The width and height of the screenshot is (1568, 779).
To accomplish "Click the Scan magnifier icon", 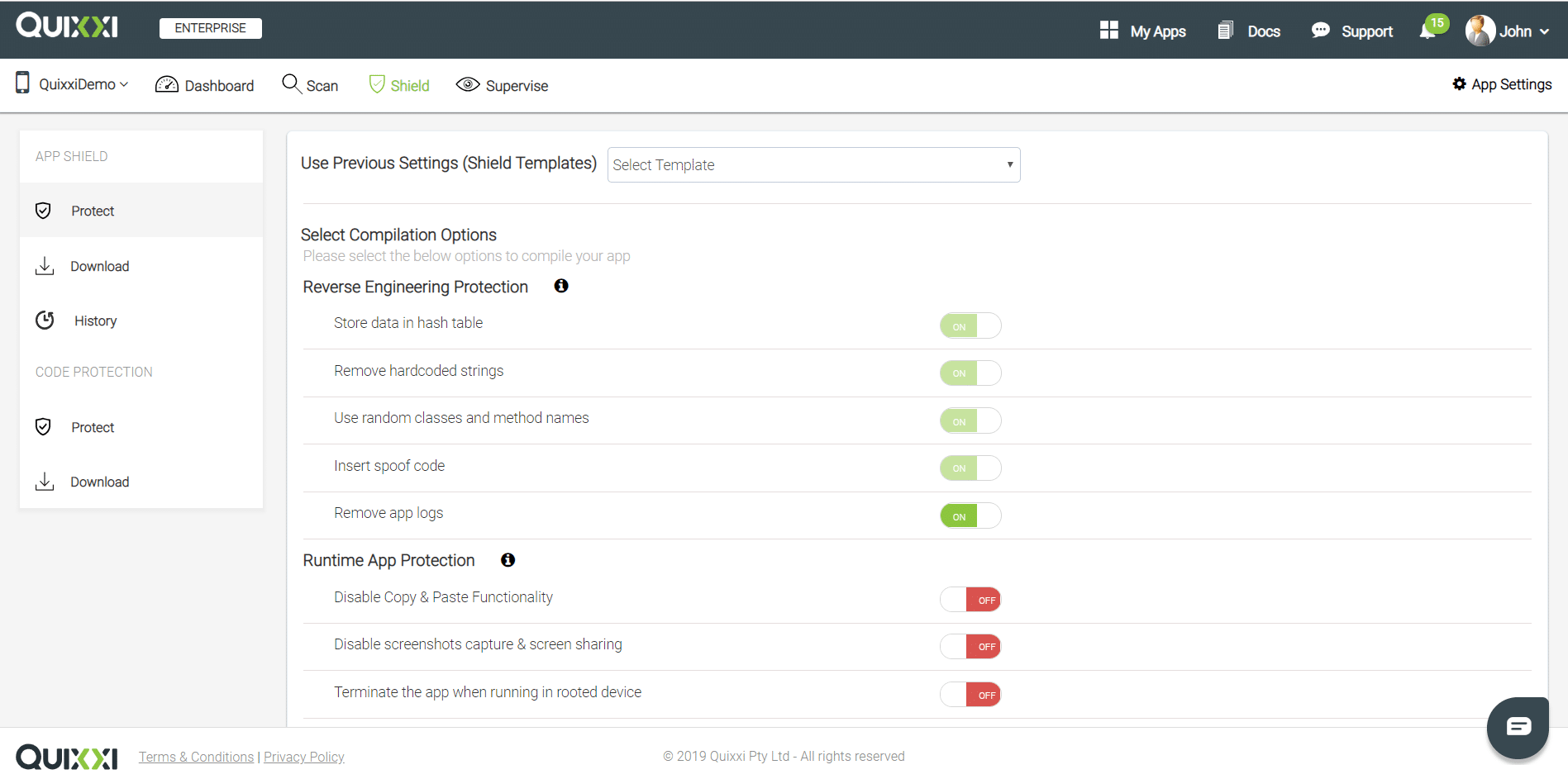I will [x=291, y=83].
